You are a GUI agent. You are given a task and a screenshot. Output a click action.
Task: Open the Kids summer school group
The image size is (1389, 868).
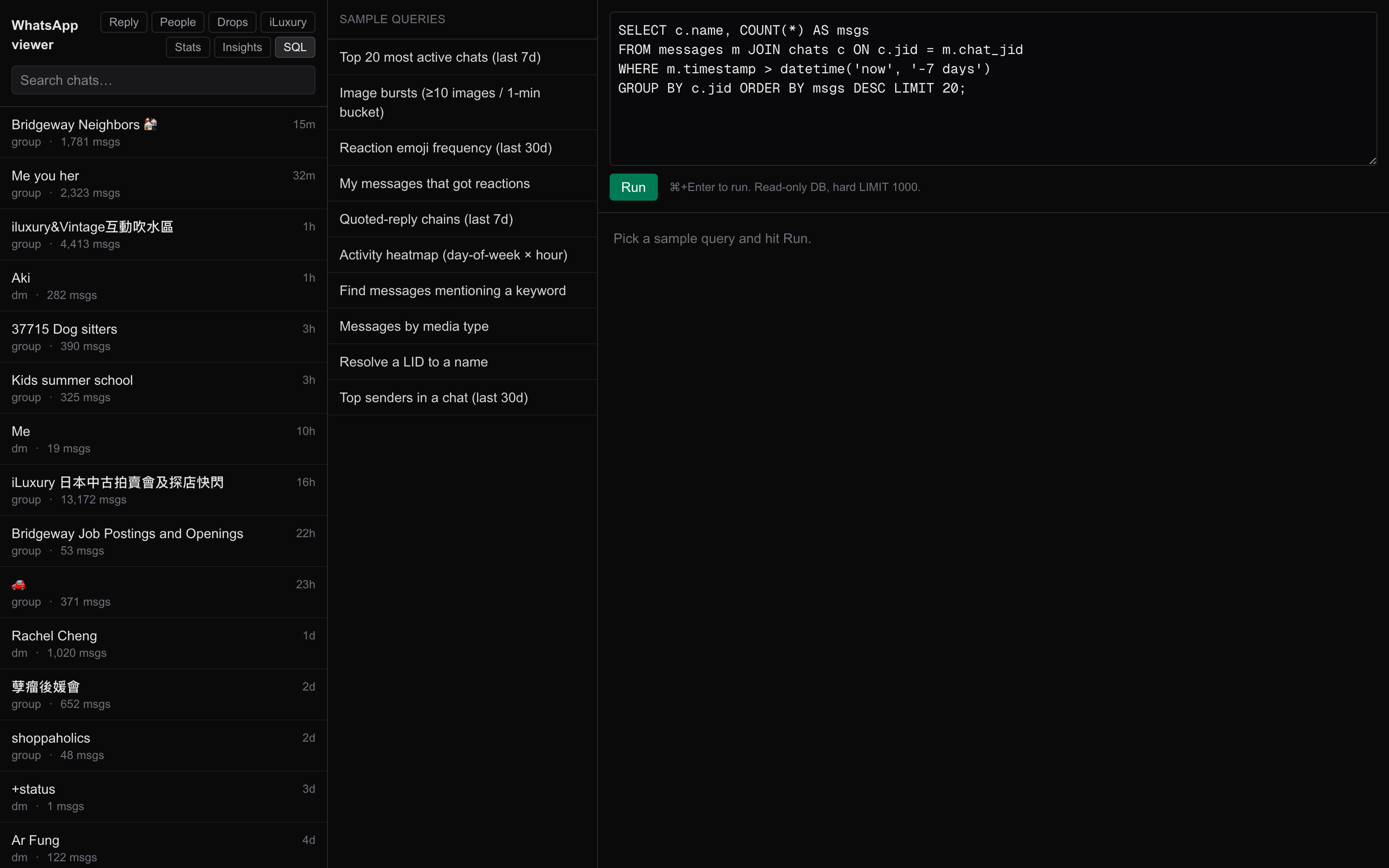[x=163, y=388]
